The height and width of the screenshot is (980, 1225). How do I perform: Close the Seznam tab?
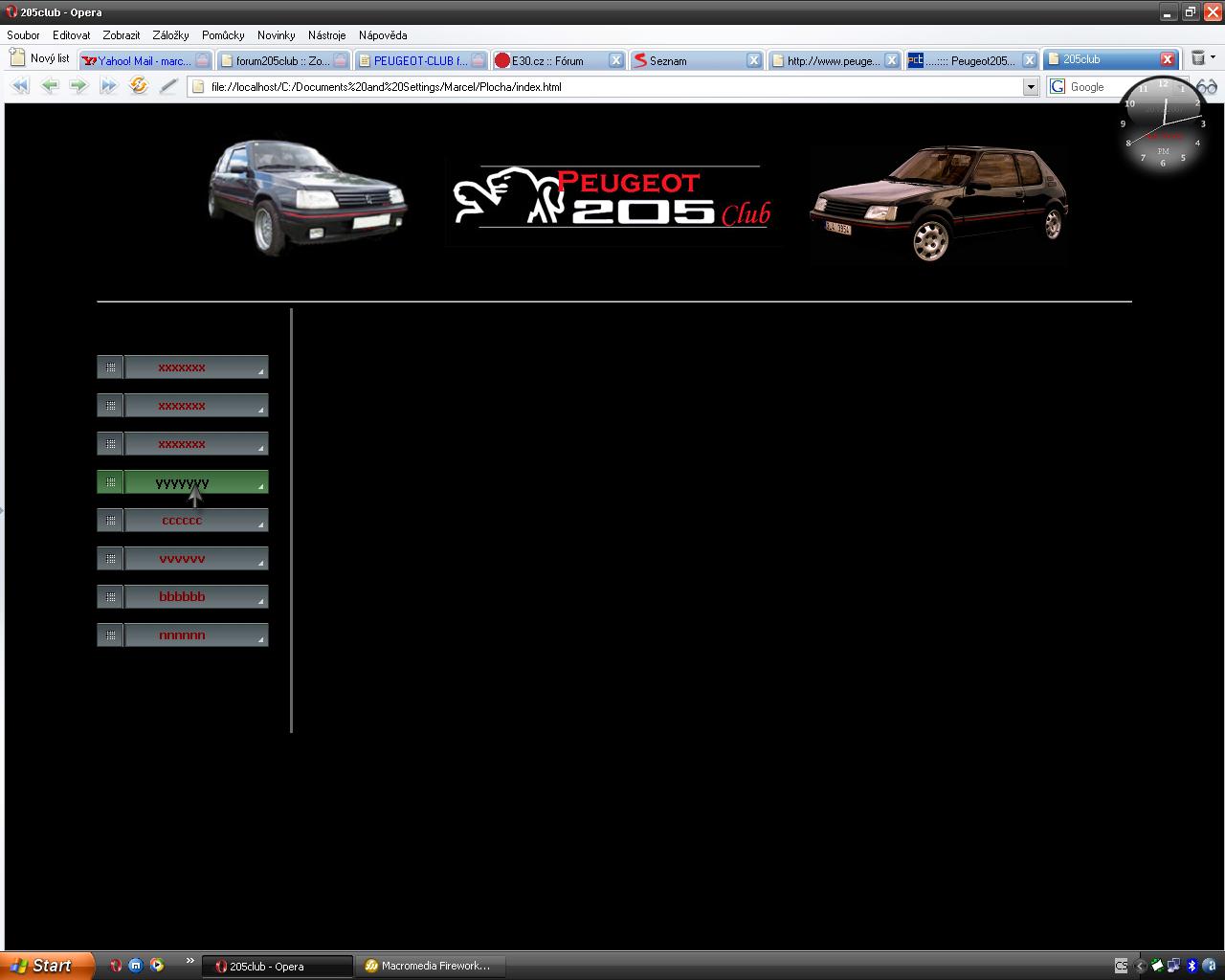tap(754, 60)
